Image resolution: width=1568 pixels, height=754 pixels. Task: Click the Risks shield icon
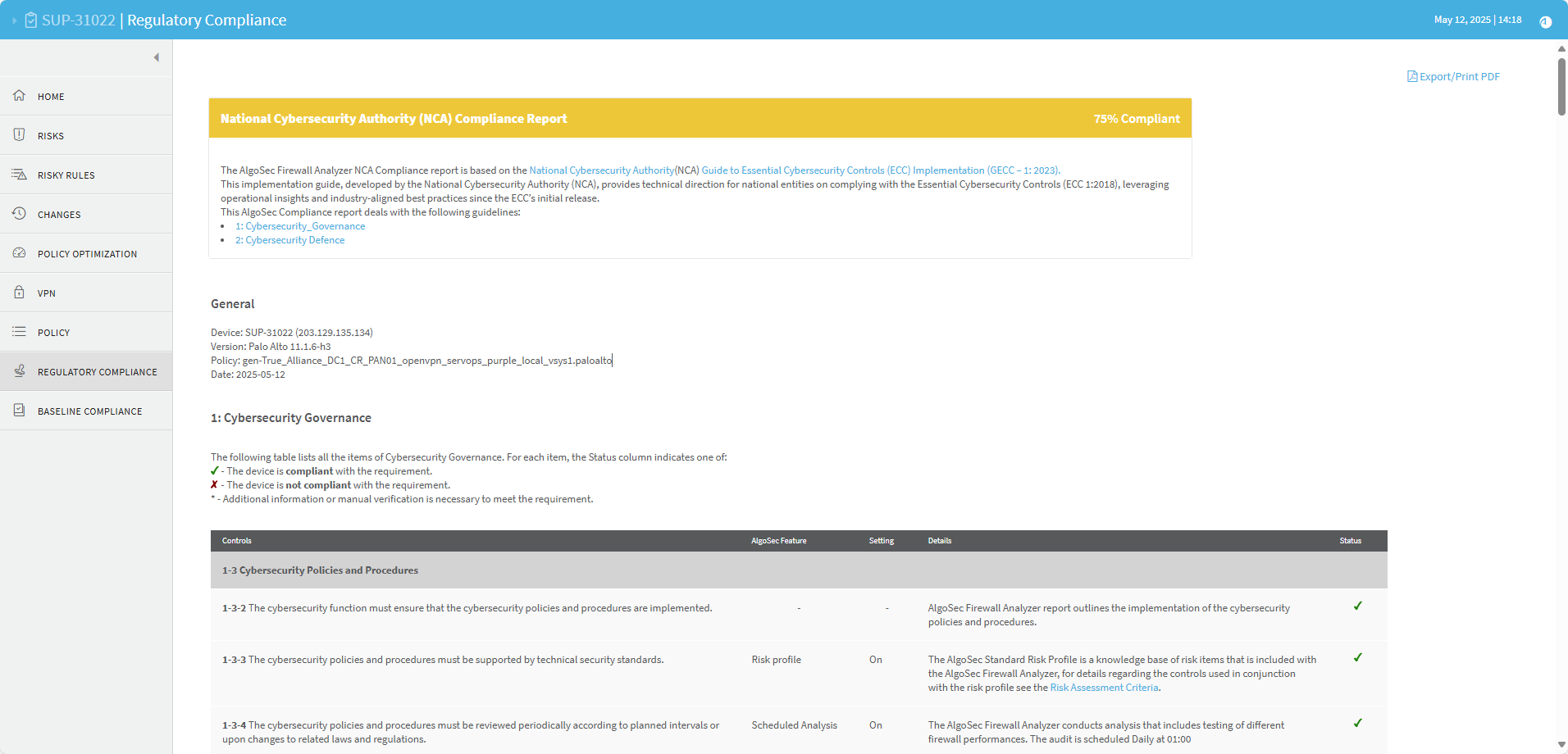point(20,135)
